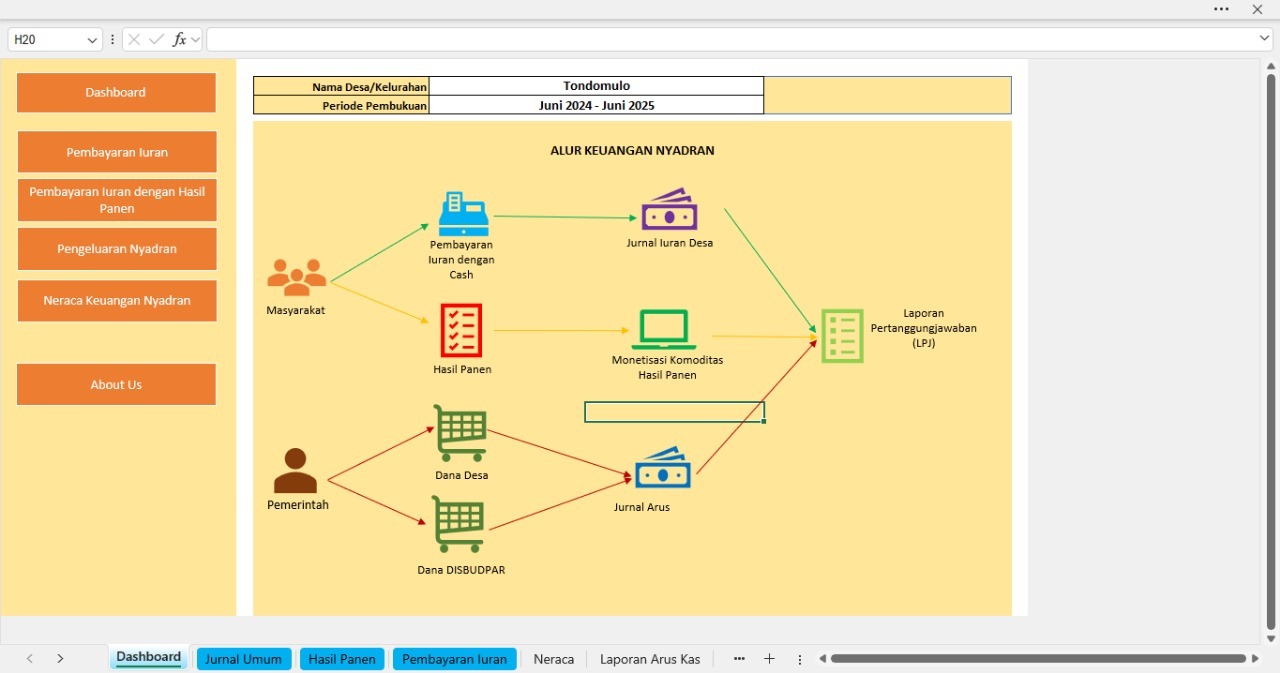Add a new sheet with plus button

click(769, 659)
